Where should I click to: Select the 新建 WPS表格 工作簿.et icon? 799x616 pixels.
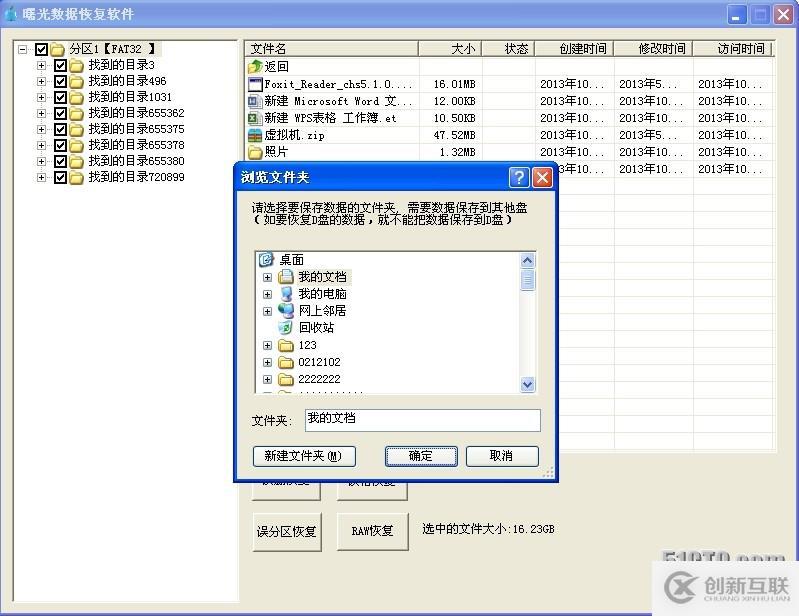[255, 118]
